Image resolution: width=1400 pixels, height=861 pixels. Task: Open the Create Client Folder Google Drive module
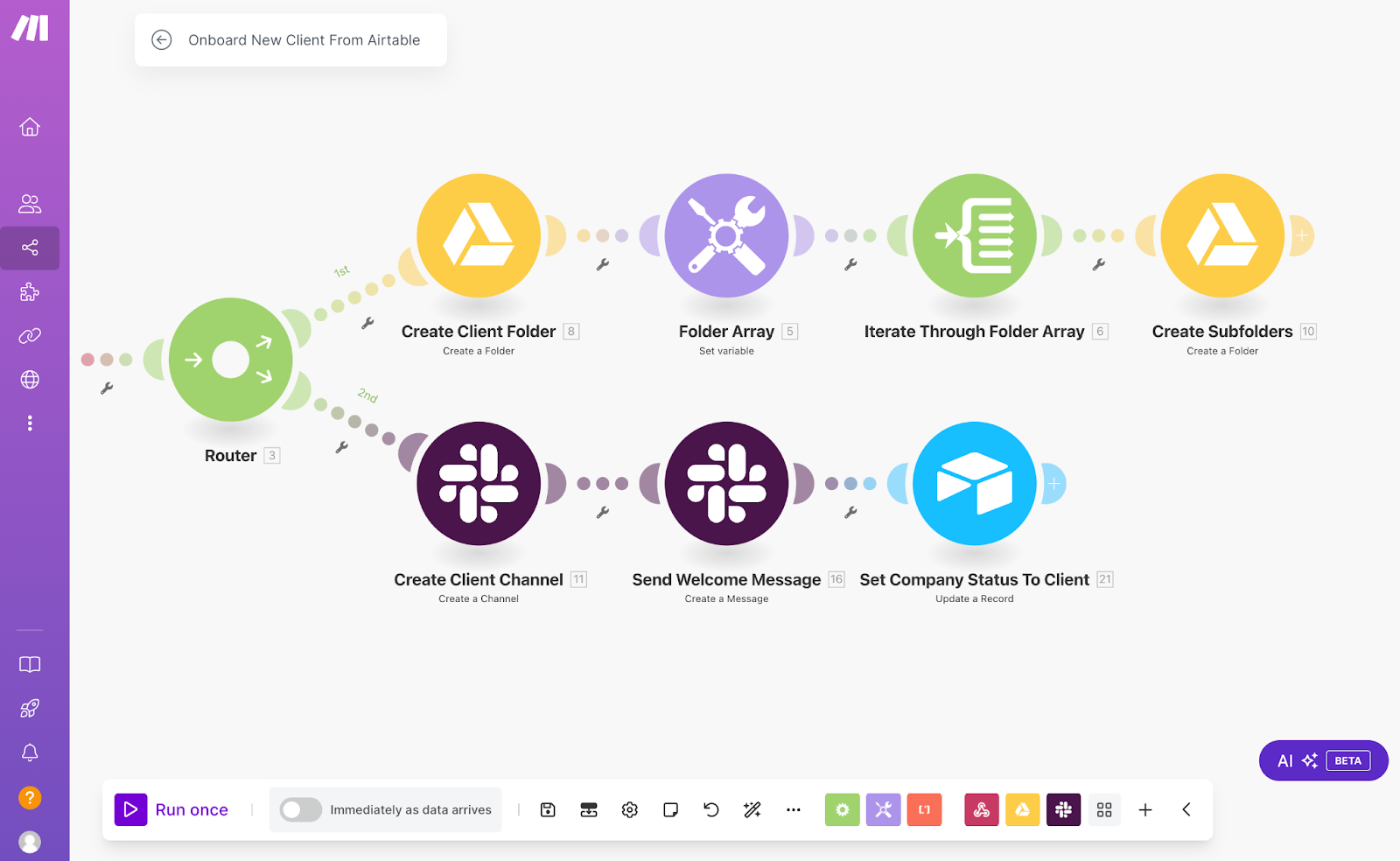click(x=479, y=236)
